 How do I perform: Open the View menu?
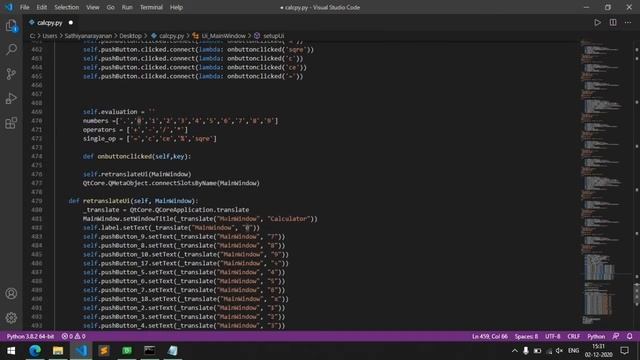(93, 7)
